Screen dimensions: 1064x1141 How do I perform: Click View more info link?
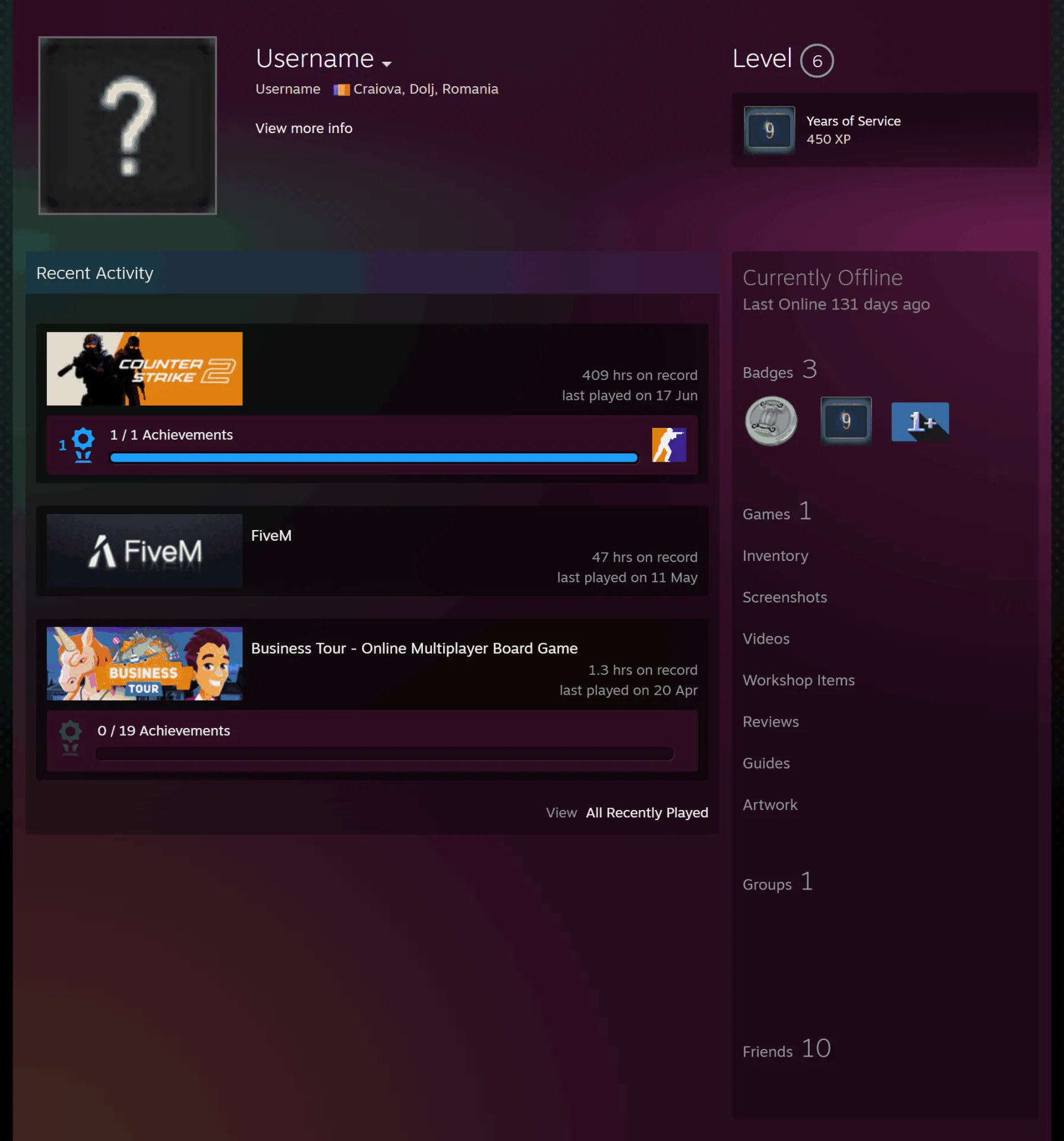(x=304, y=128)
